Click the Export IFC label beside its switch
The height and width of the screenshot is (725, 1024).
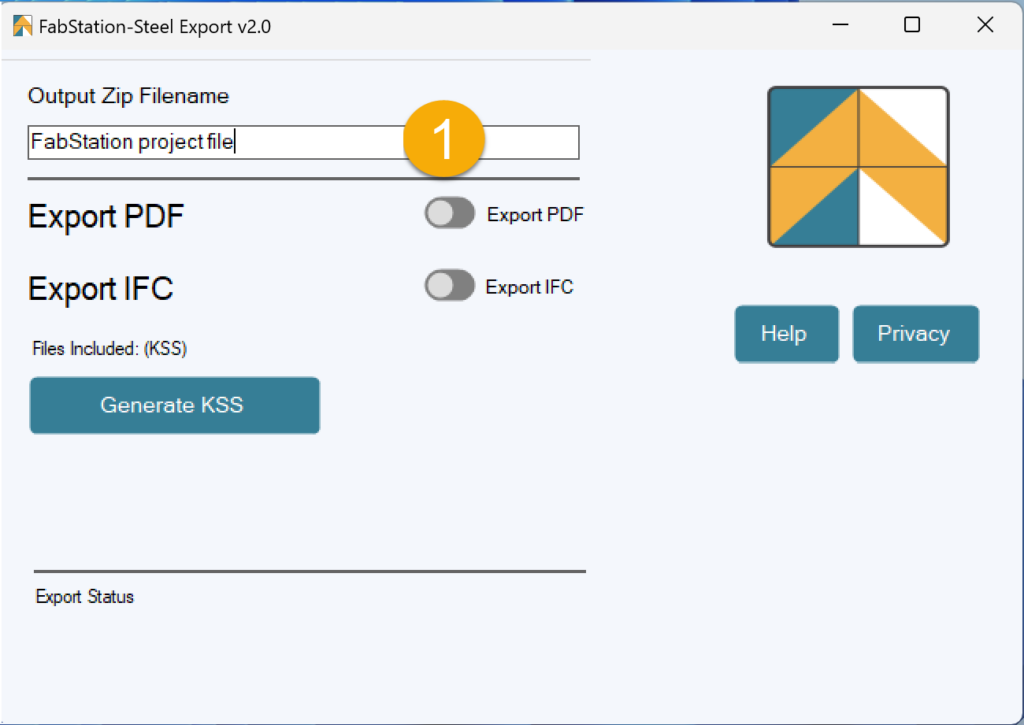pos(529,287)
